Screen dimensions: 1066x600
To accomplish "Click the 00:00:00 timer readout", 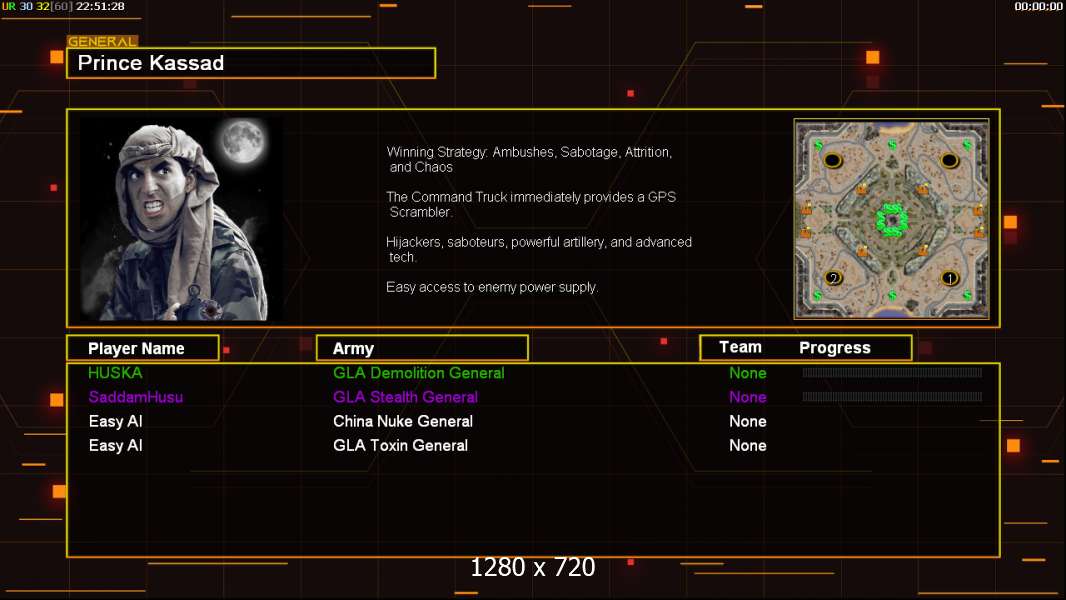I will (1038, 6).
